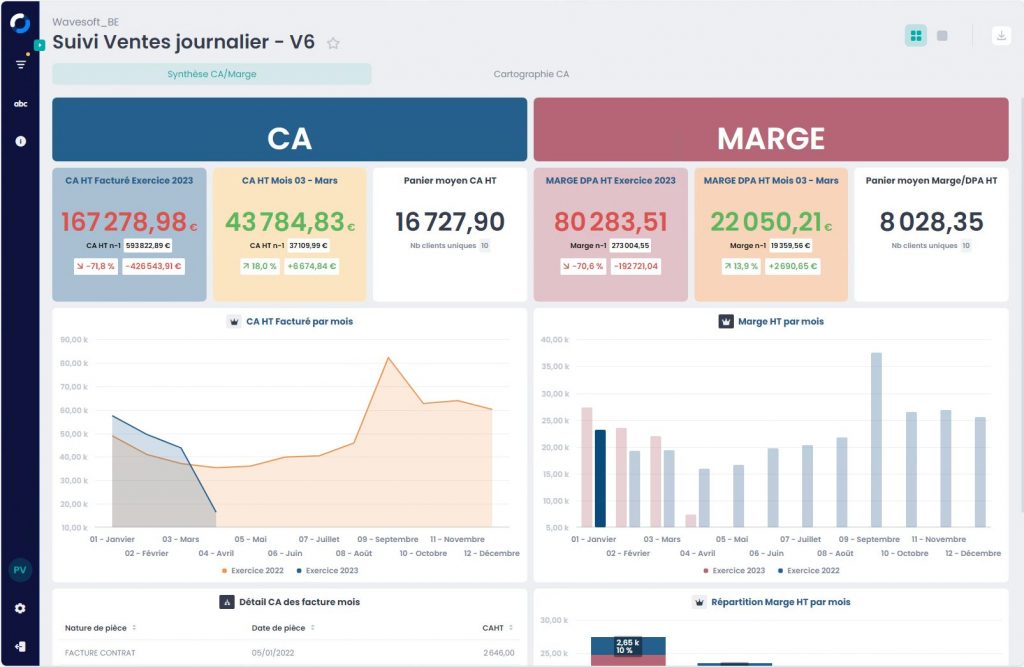This screenshot has height=667, width=1024.
Task: Download the dashboard with the export icon
Action: (x=1001, y=36)
